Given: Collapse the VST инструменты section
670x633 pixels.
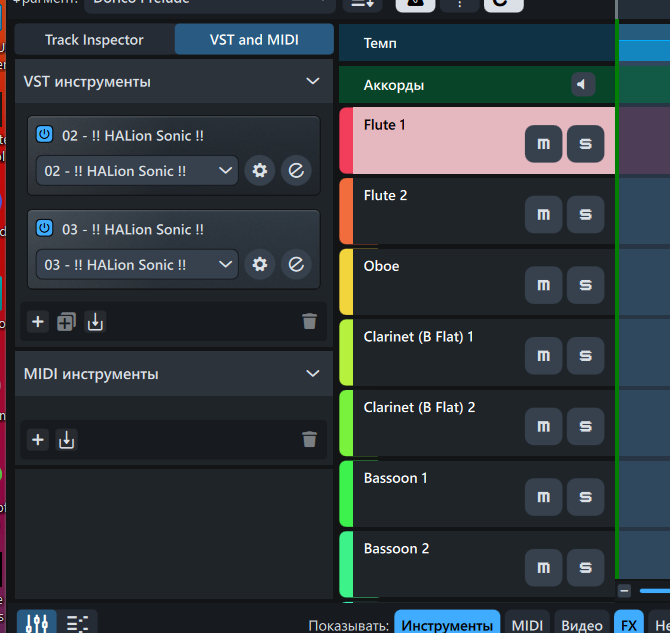Looking at the screenshot, I should click(313, 81).
